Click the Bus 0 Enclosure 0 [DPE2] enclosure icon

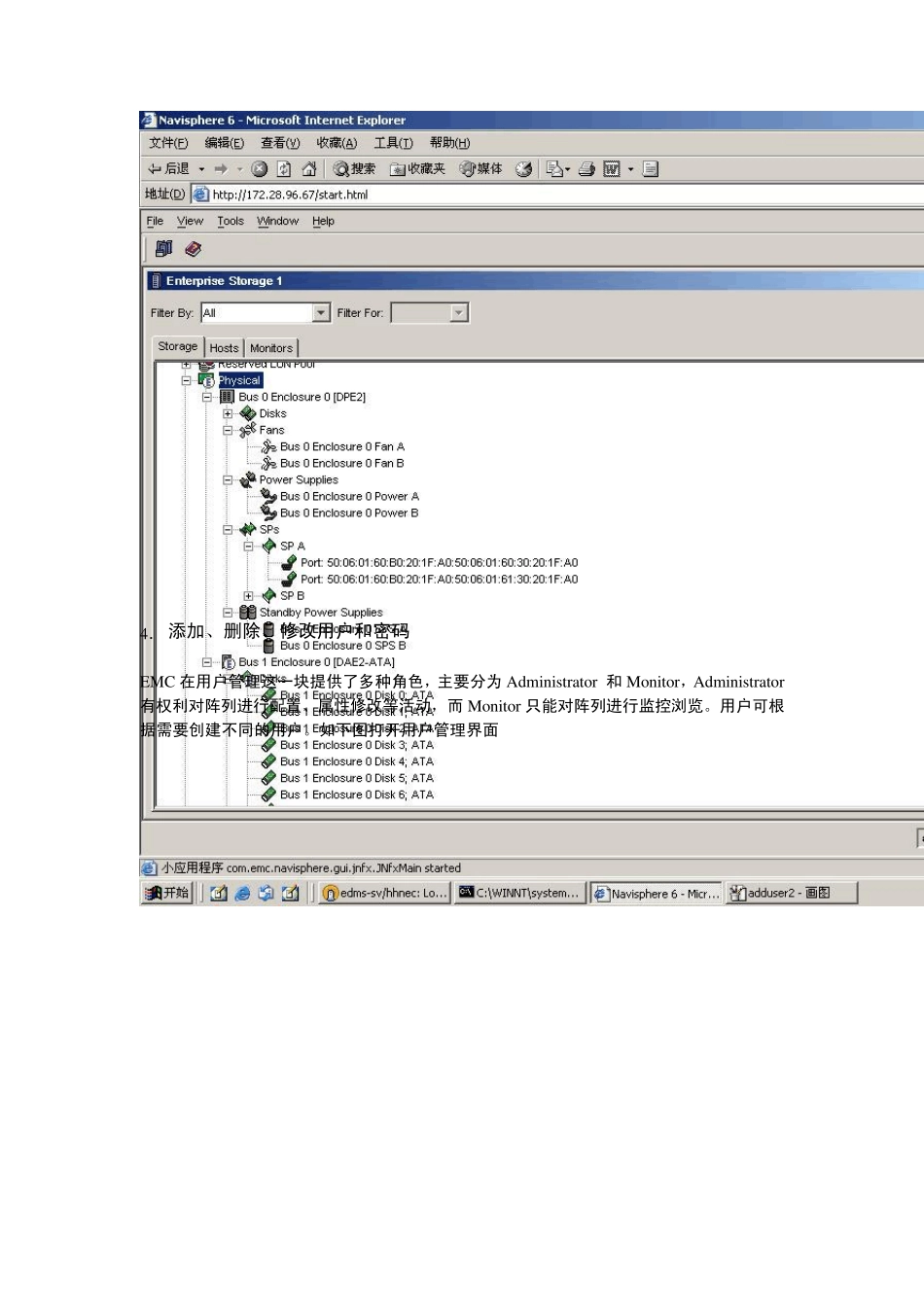(227, 397)
